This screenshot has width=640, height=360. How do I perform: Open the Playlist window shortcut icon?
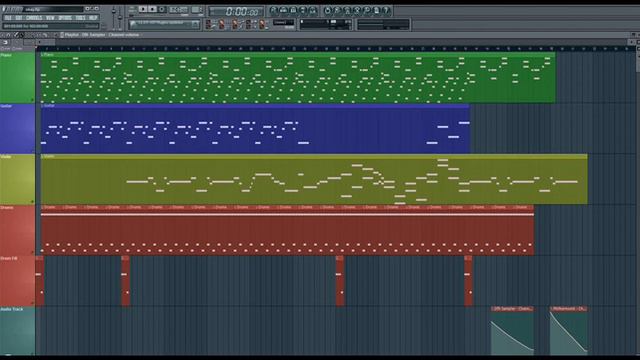pos(273,10)
